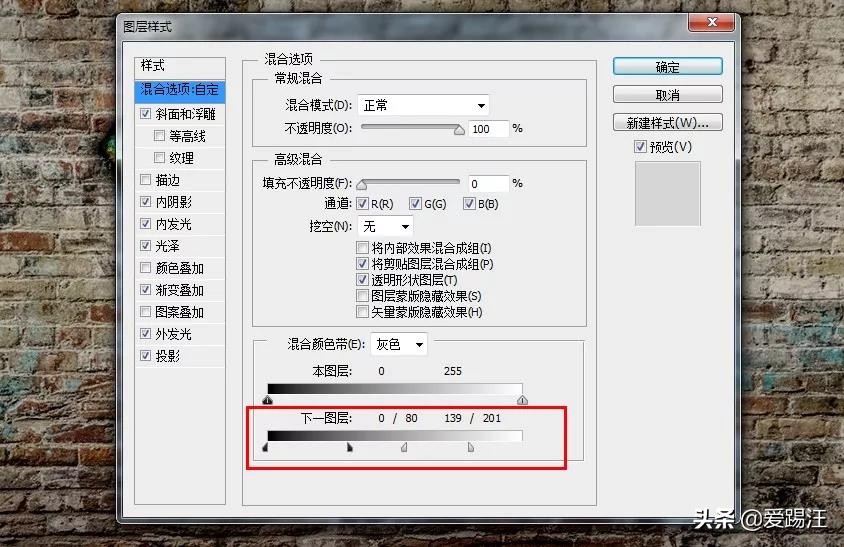Enable the 颜色叠加 checkbox
This screenshot has width=844, height=547.
click(145, 268)
